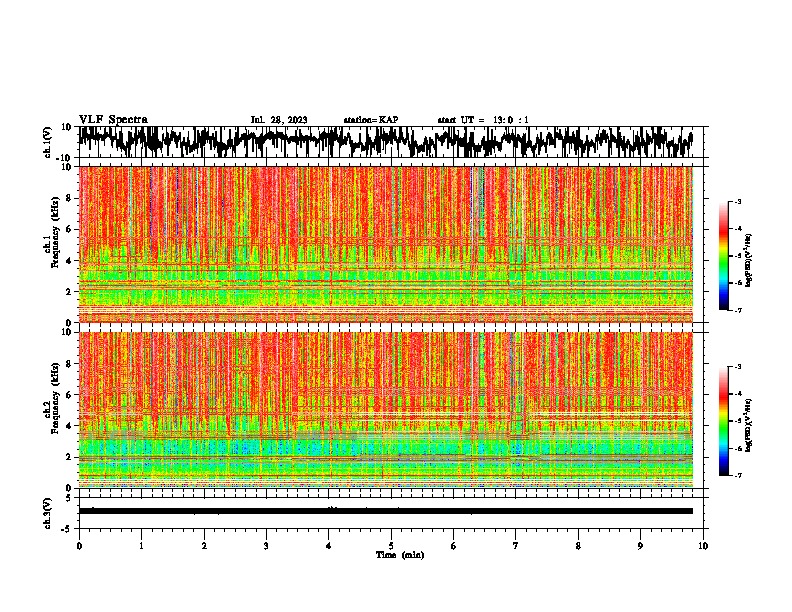Click the log(PSD) label beside ch.2 colorbar
Viewport: 792px width, 612px height.
coord(748,425)
